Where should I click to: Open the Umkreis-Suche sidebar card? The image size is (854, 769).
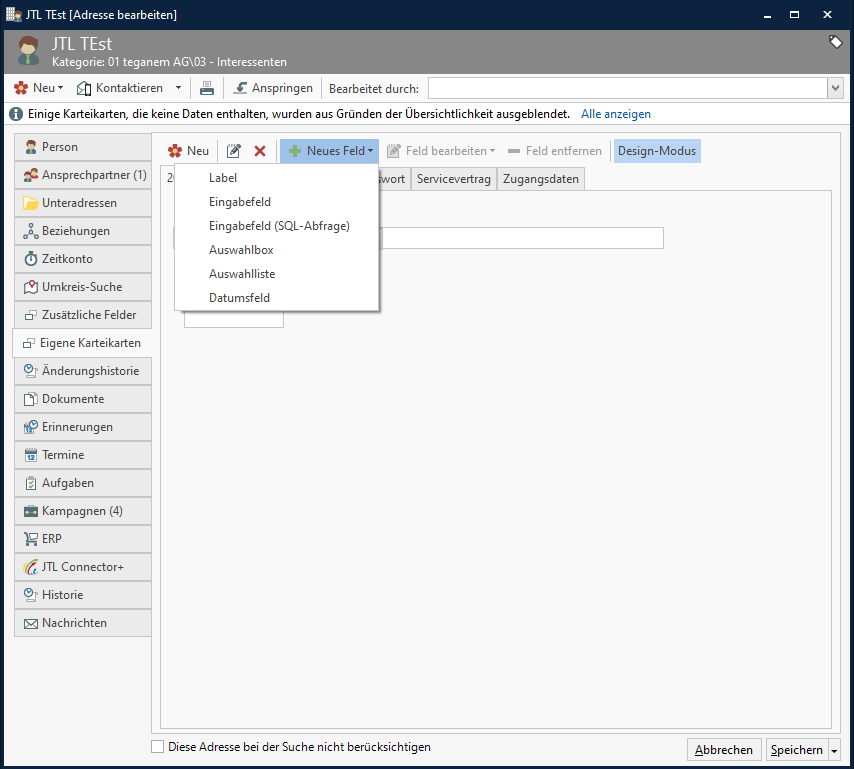click(x=83, y=287)
